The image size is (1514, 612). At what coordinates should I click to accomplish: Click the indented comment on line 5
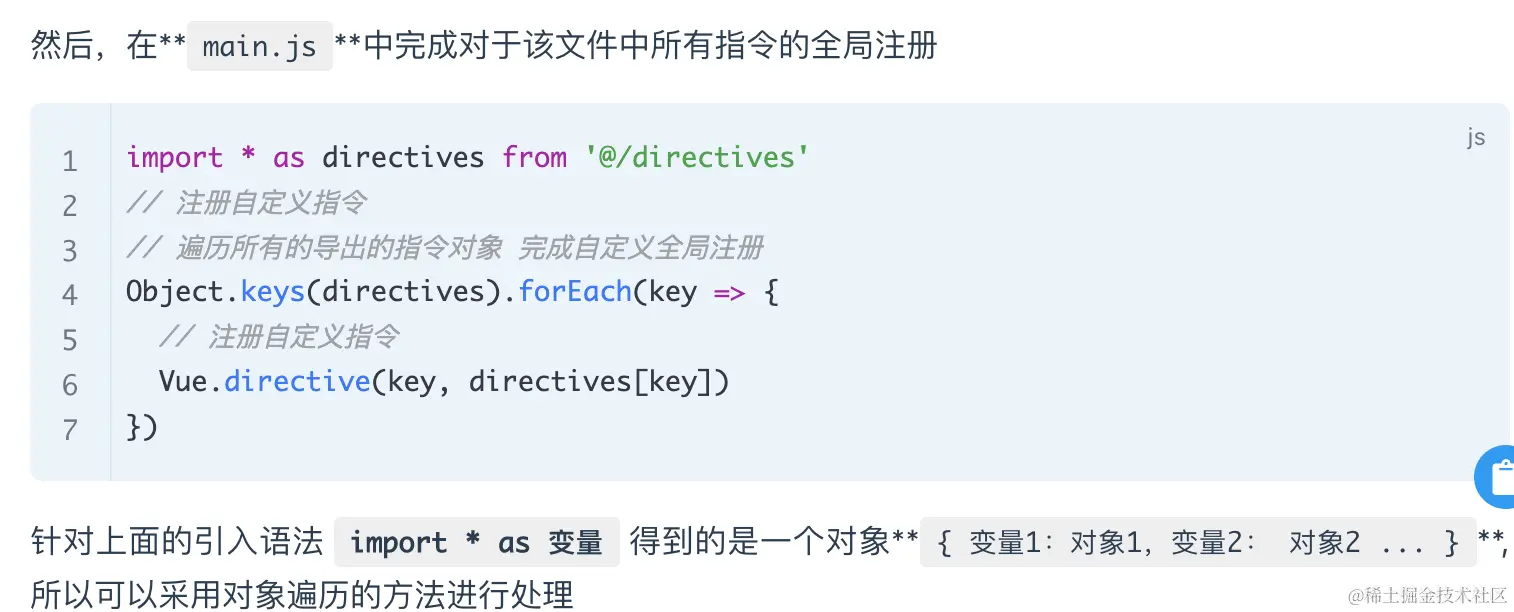click(278, 337)
